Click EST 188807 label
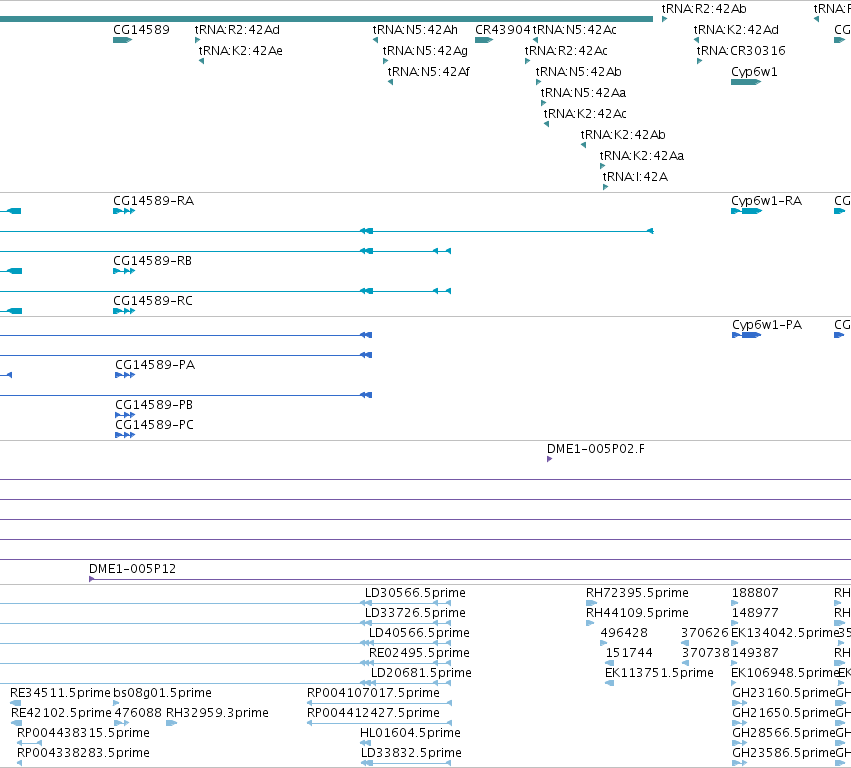The image size is (851, 768). click(755, 593)
